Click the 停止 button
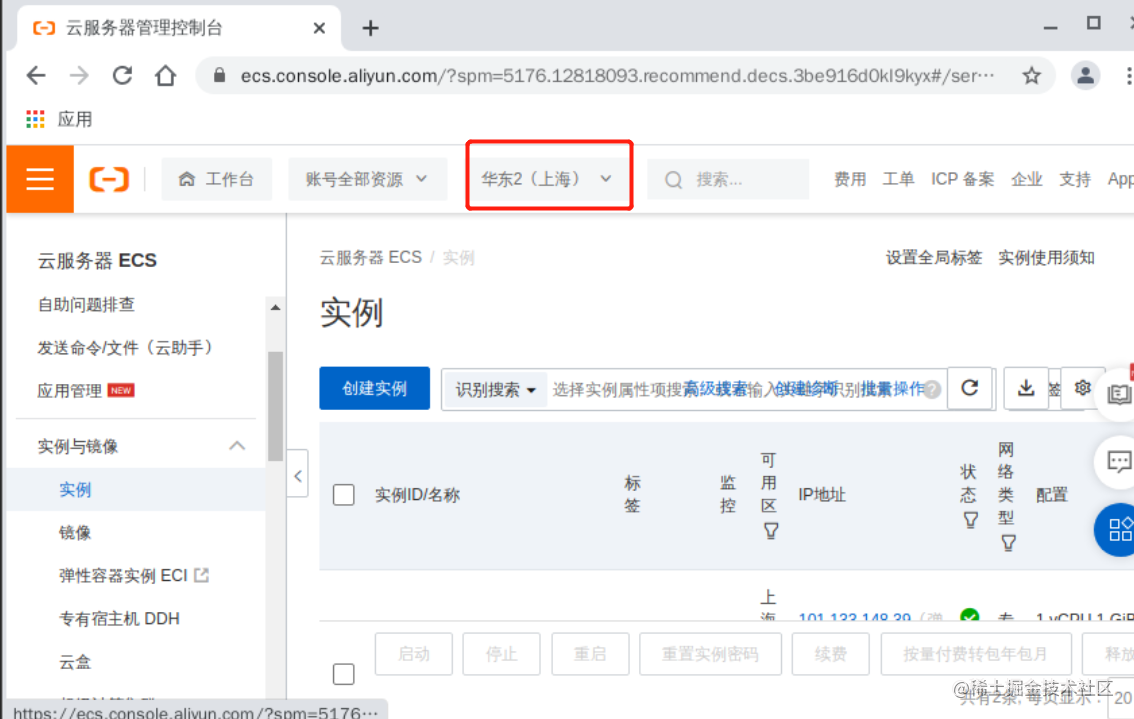Viewport: 1134px width, 719px height. [x=501, y=654]
